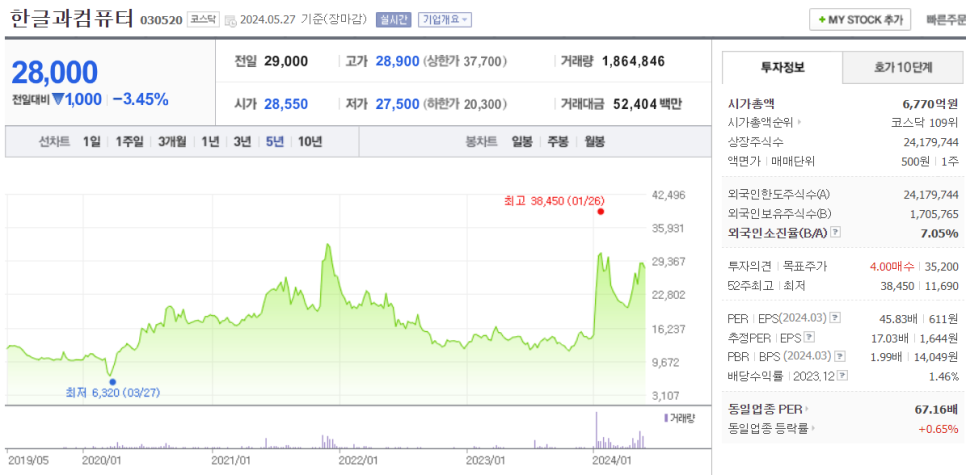
Task: Click help icon next to PBR BPS
Action: click(x=840, y=356)
